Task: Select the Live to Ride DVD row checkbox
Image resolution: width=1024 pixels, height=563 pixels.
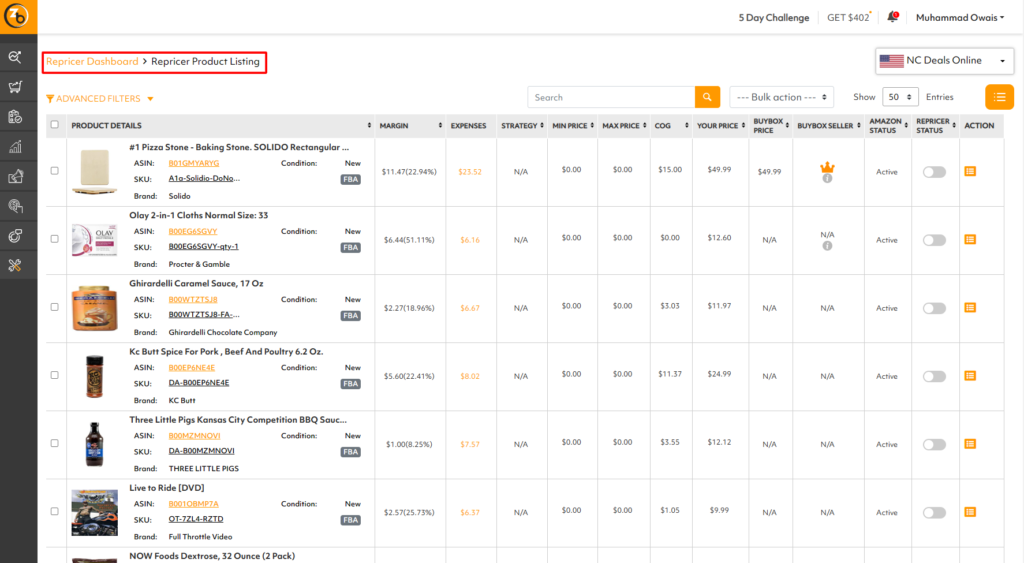Action: (x=55, y=511)
